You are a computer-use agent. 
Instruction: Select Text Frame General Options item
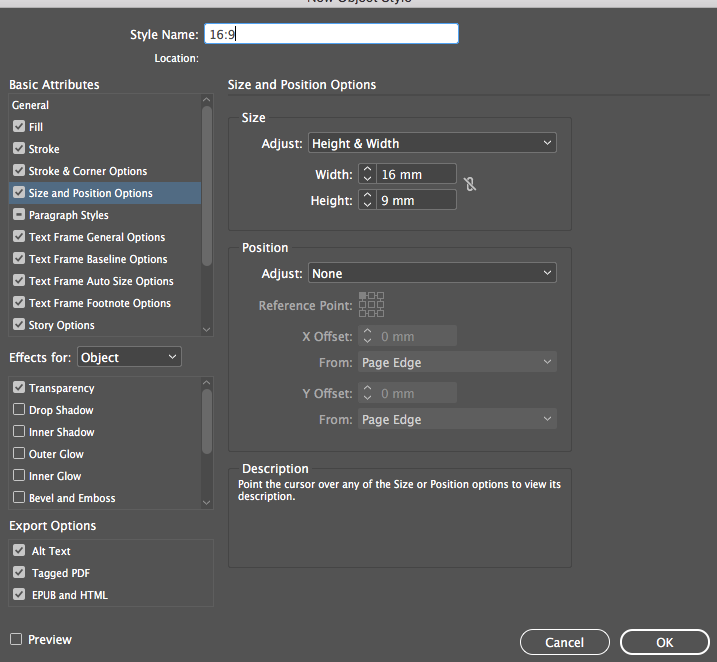tap(97, 237)
